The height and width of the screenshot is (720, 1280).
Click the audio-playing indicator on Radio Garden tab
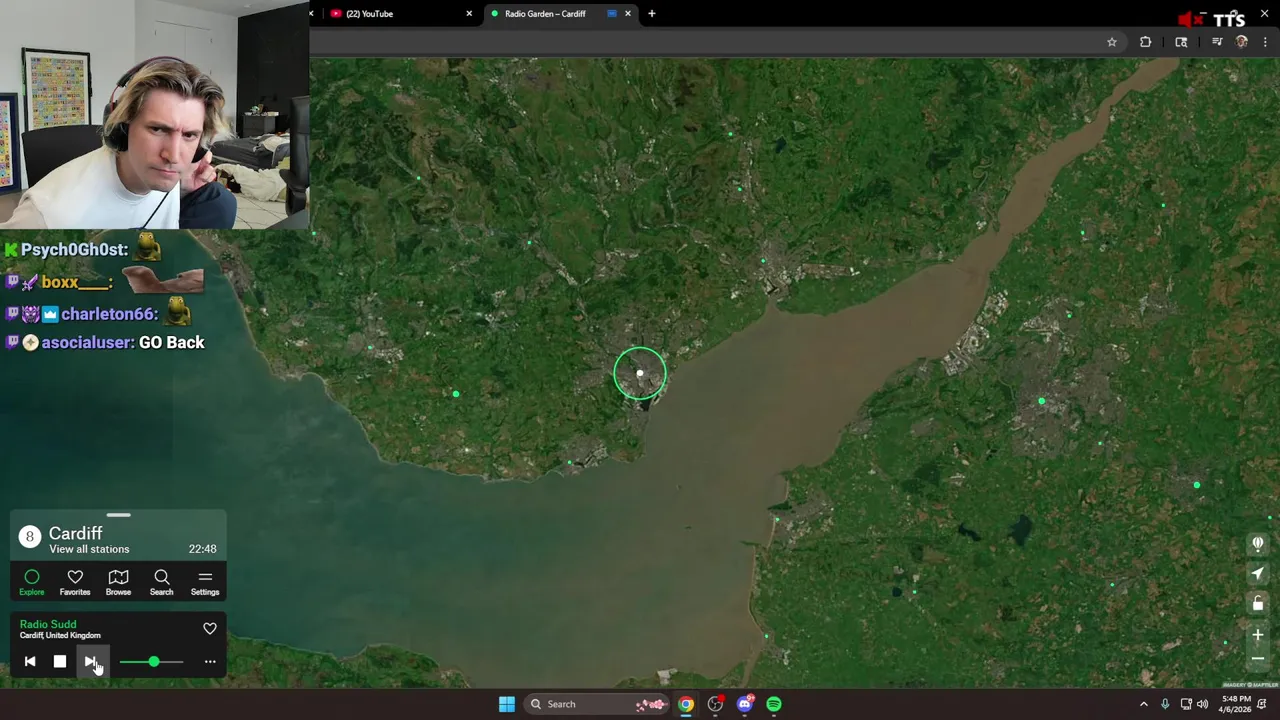[x=611, y=14]
